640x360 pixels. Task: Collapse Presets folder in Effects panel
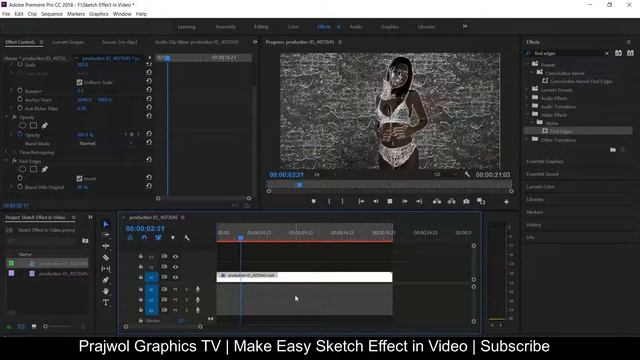[527, 64]
